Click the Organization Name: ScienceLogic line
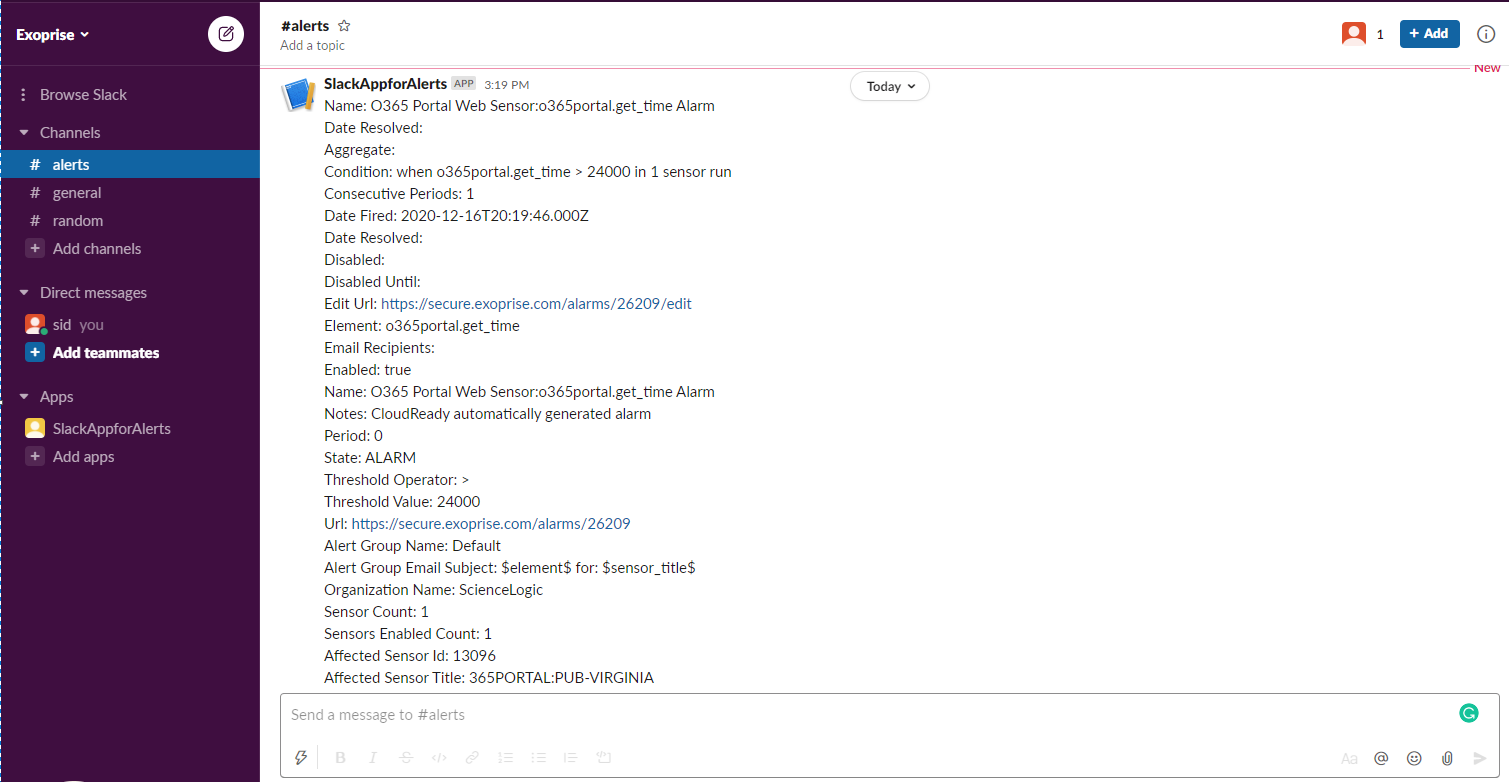This screenshot has height=782, width=1509. [434, 590]
